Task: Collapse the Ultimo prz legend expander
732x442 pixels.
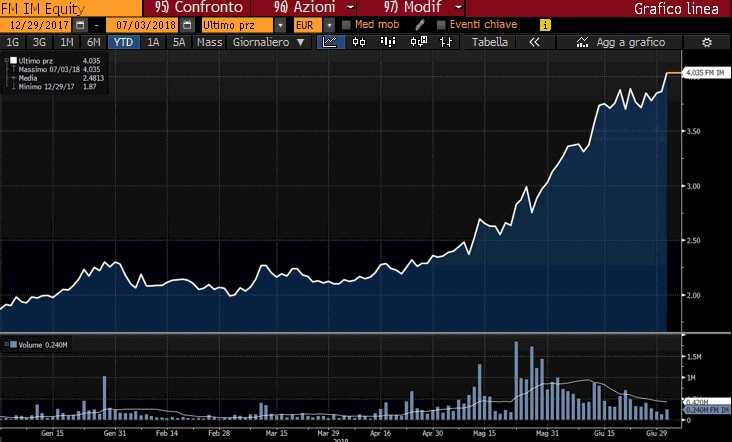Action: point(7,60)
